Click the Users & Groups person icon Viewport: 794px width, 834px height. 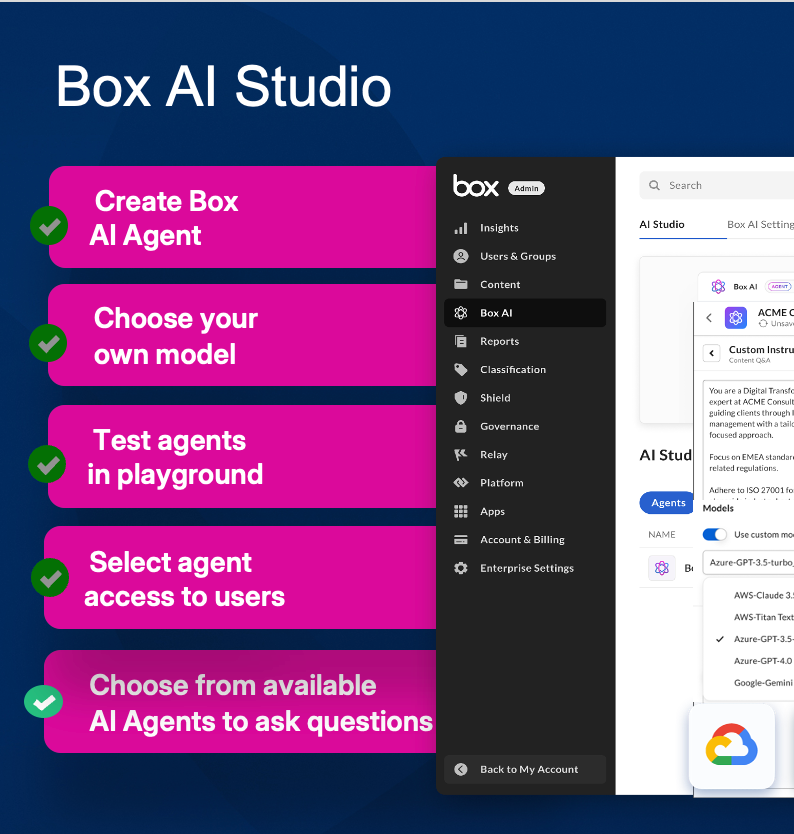[461, 256]
